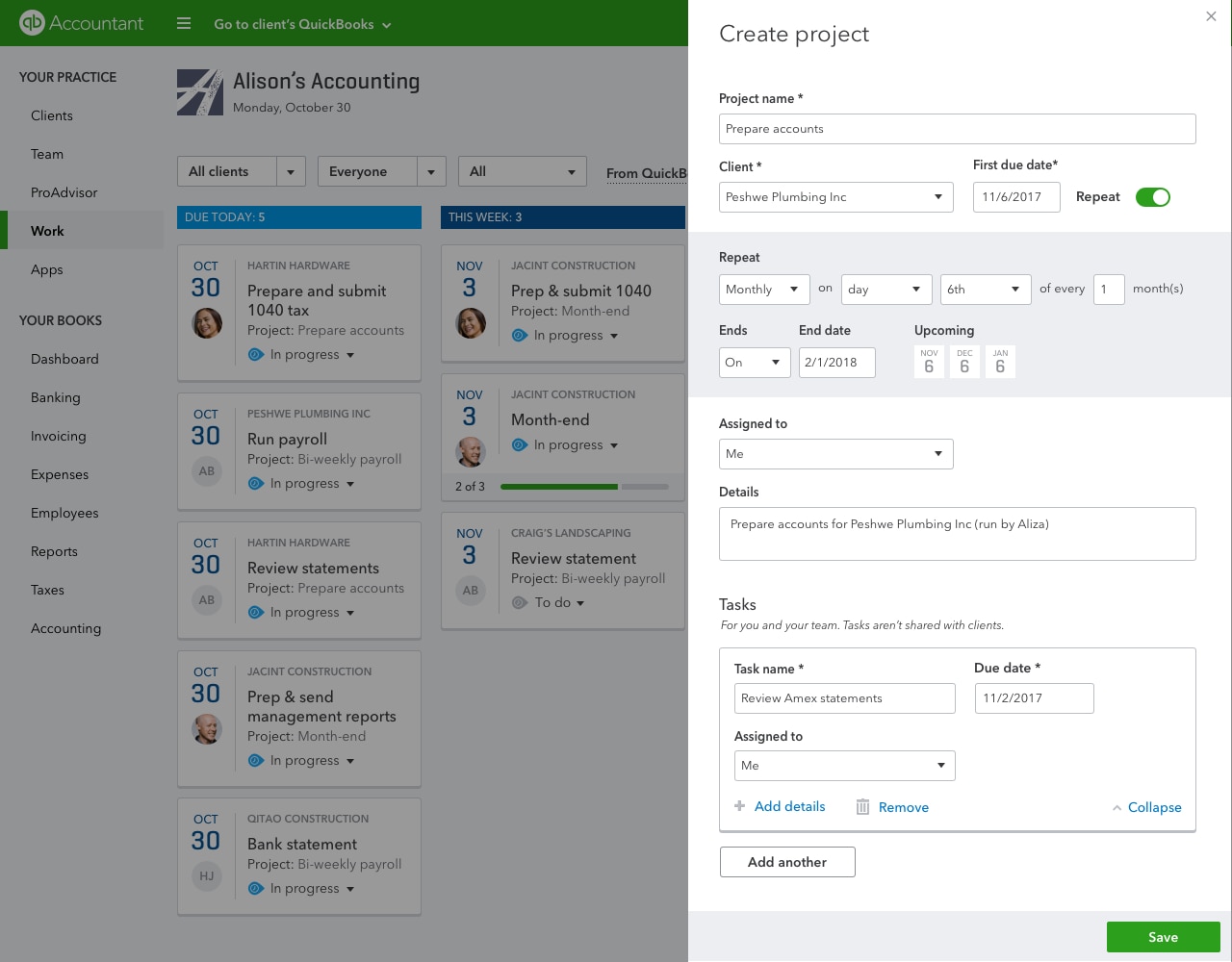The width and height of the screenshot is (1232, 962).
Task: Click the Details text area
Action: pos(958,534)
